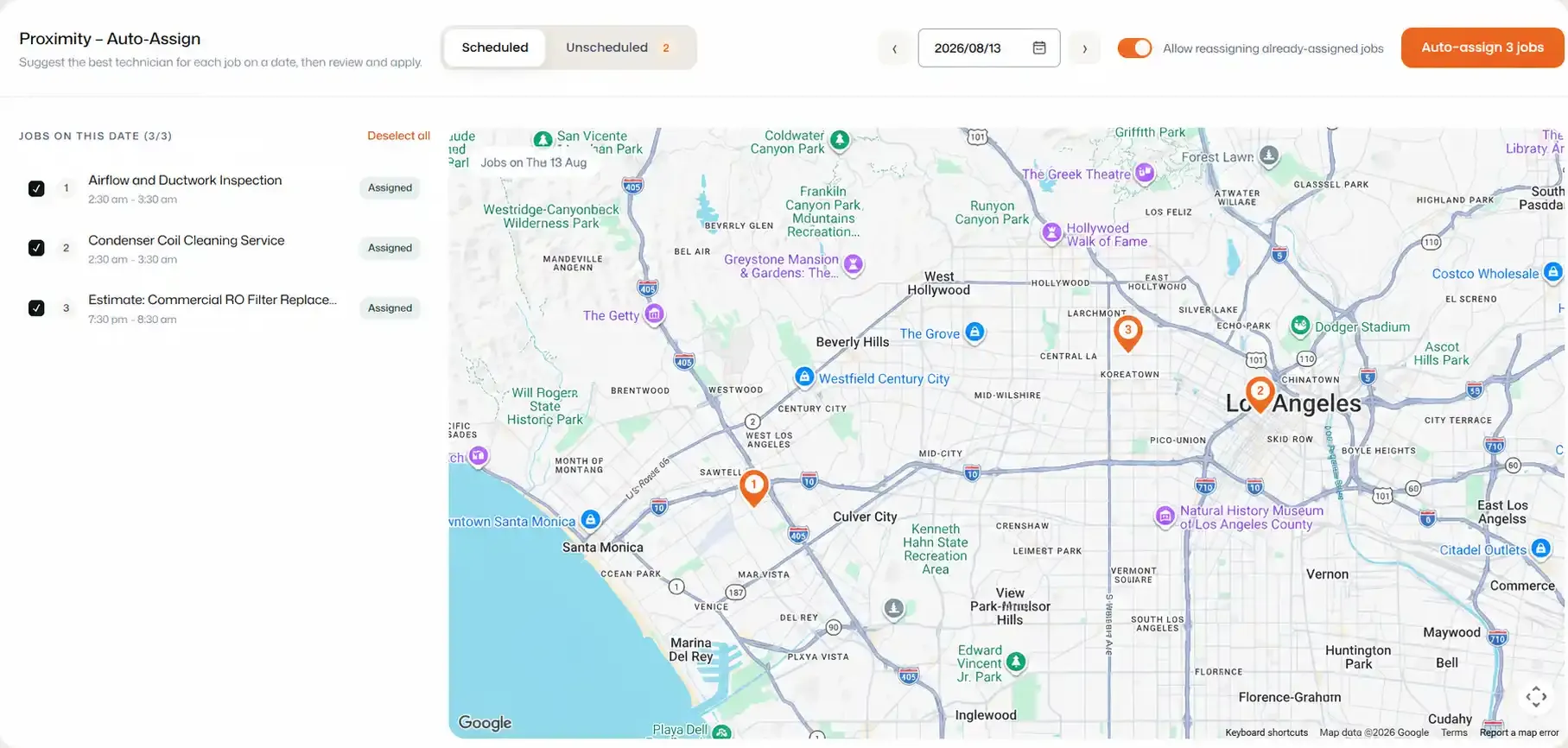Click map pin number 3

1127,333
